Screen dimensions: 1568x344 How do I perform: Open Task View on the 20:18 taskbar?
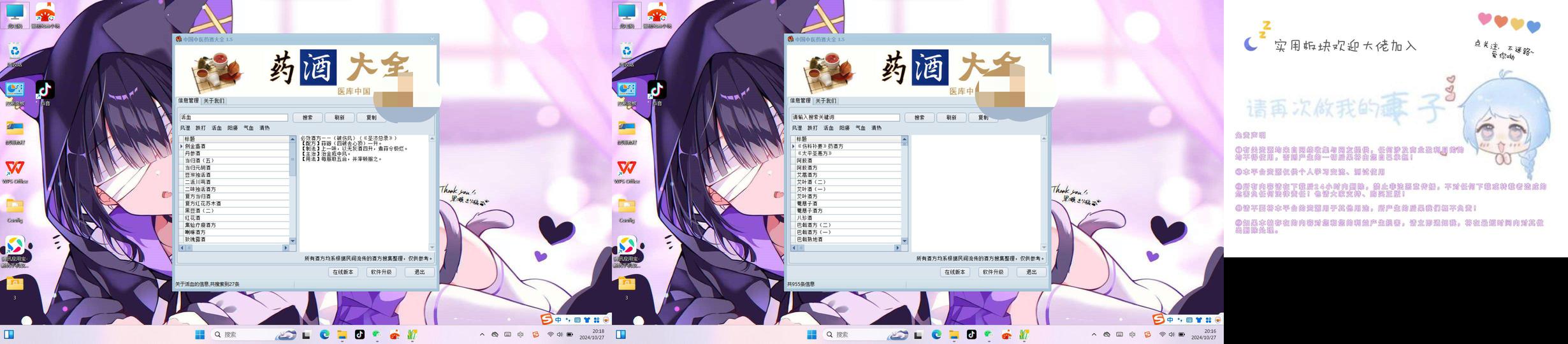tap(307, 334)
